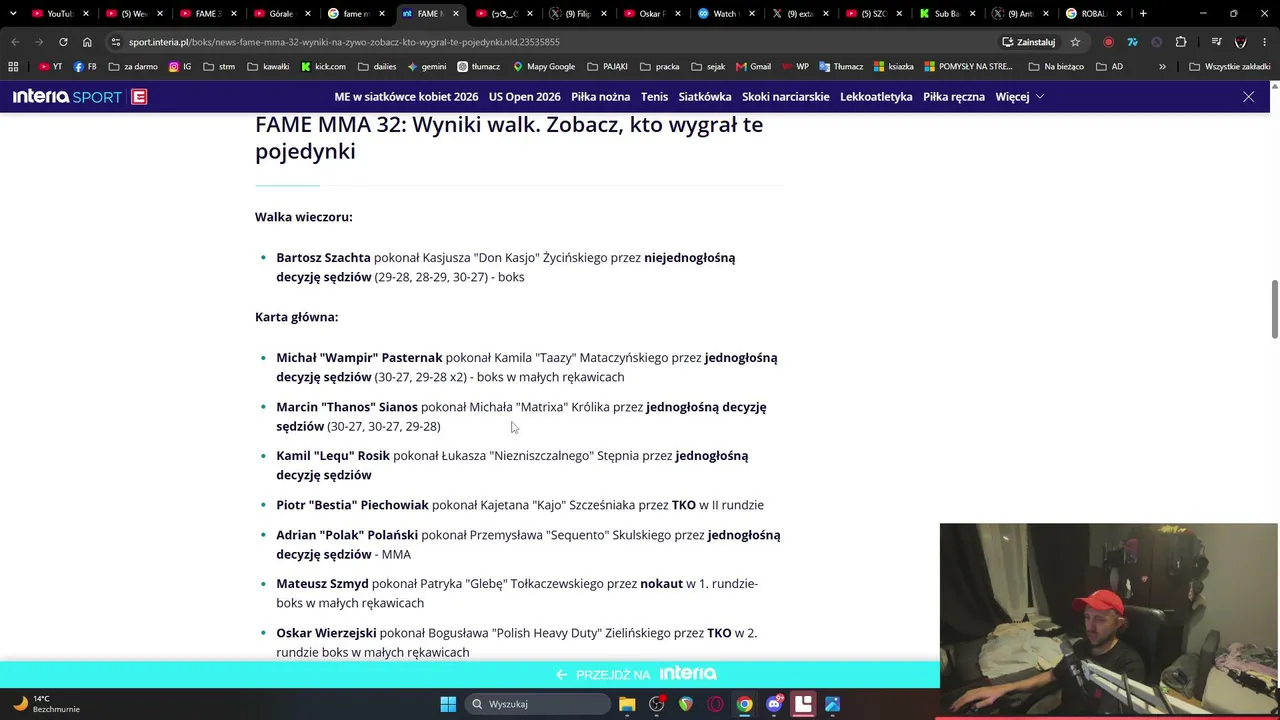1280x720 pixels.
Task: Go to ME w siatkówce kobiet 2026
Action: (x=406, y=97)
